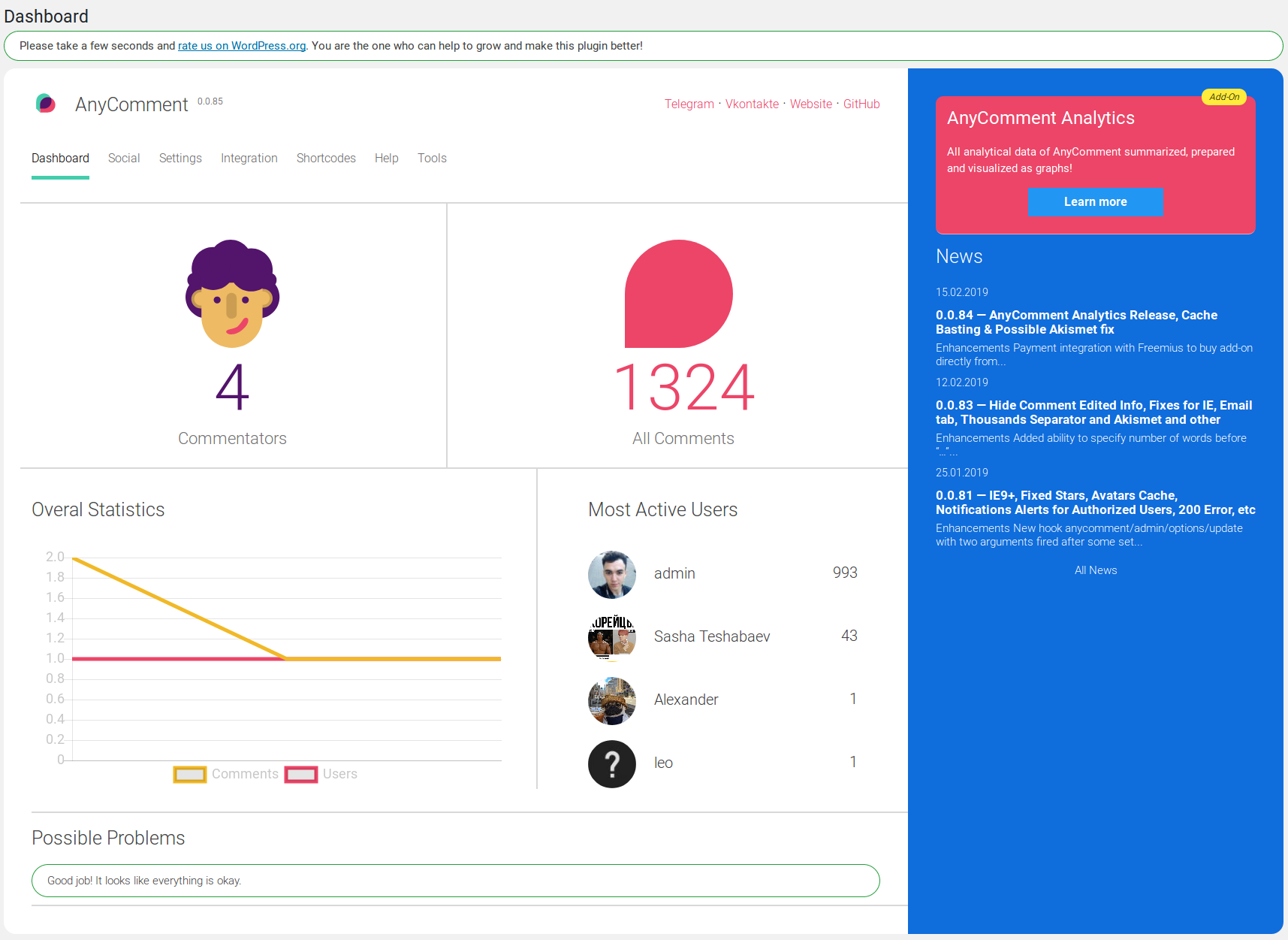Viewport: 1288px width, 940px height.
Task: Open Sasha Teshabaev's avatar
Action: click(x=612, y=637)
